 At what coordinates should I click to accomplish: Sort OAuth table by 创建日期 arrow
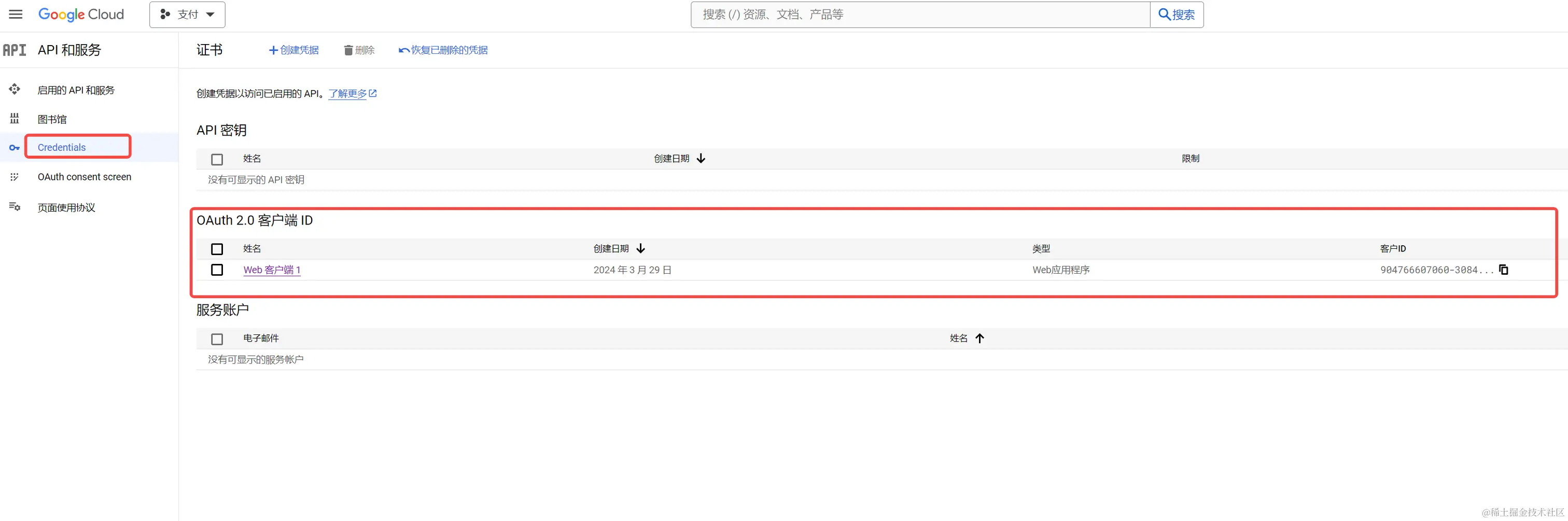pos(640,248)
